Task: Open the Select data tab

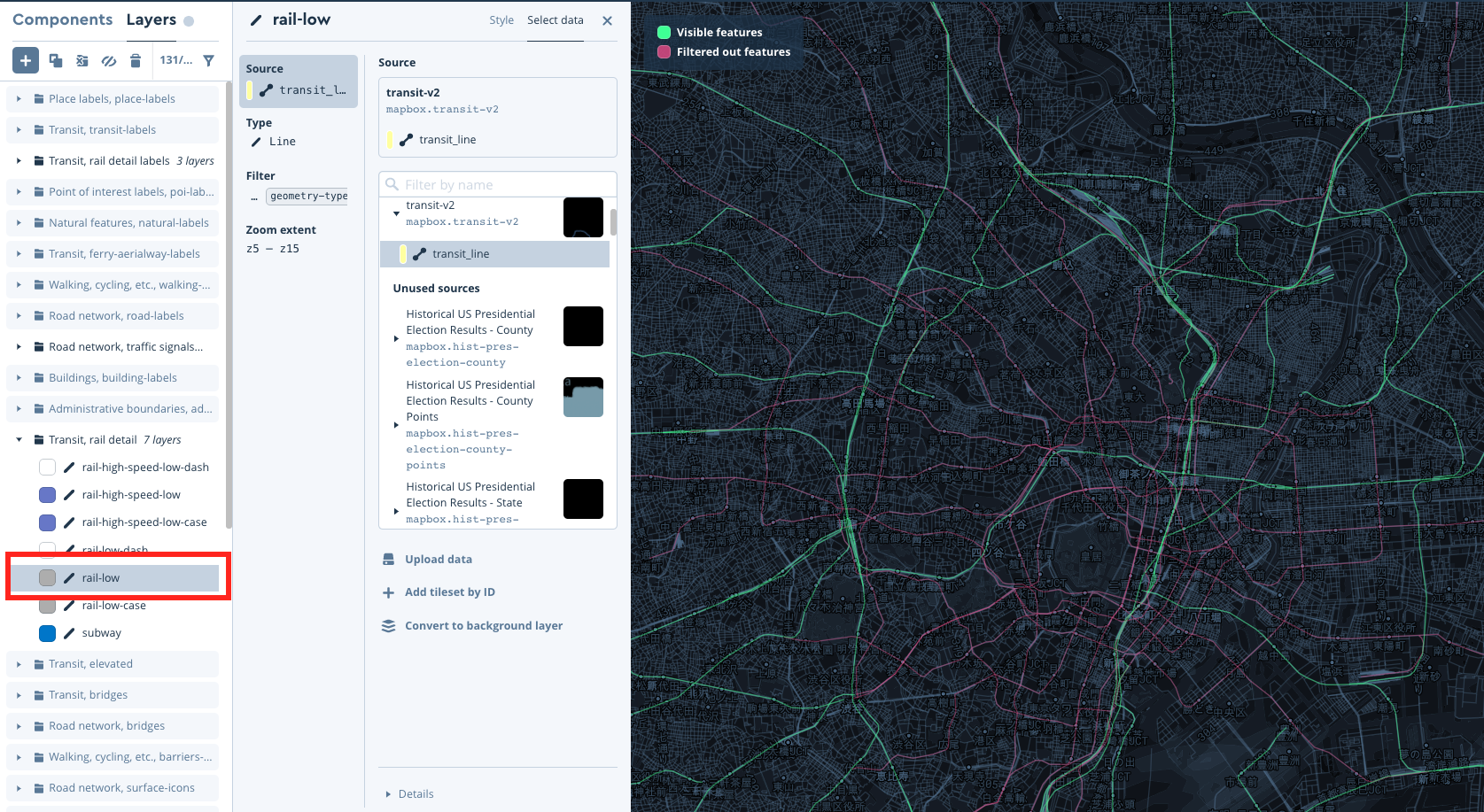Action: pos(556,20)
